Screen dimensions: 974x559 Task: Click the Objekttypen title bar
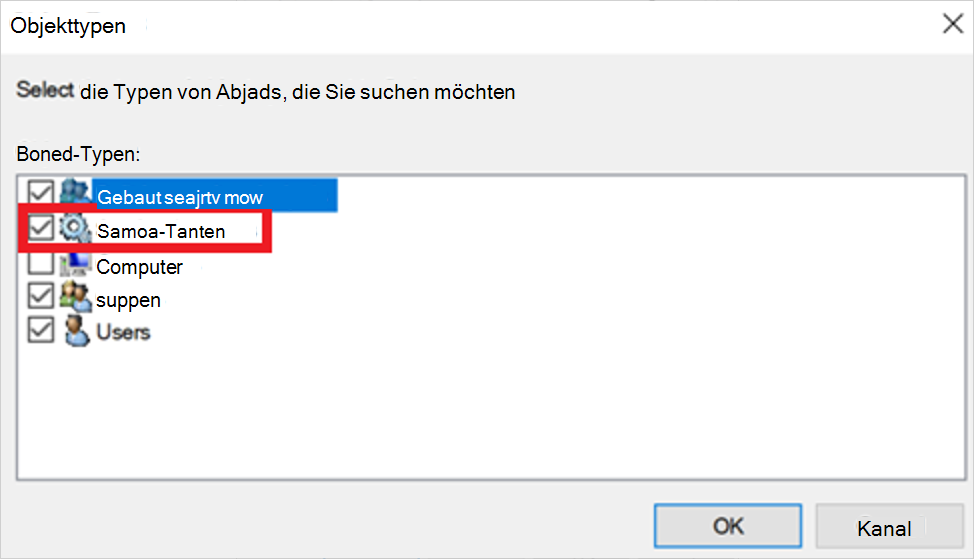coord(450,25)
